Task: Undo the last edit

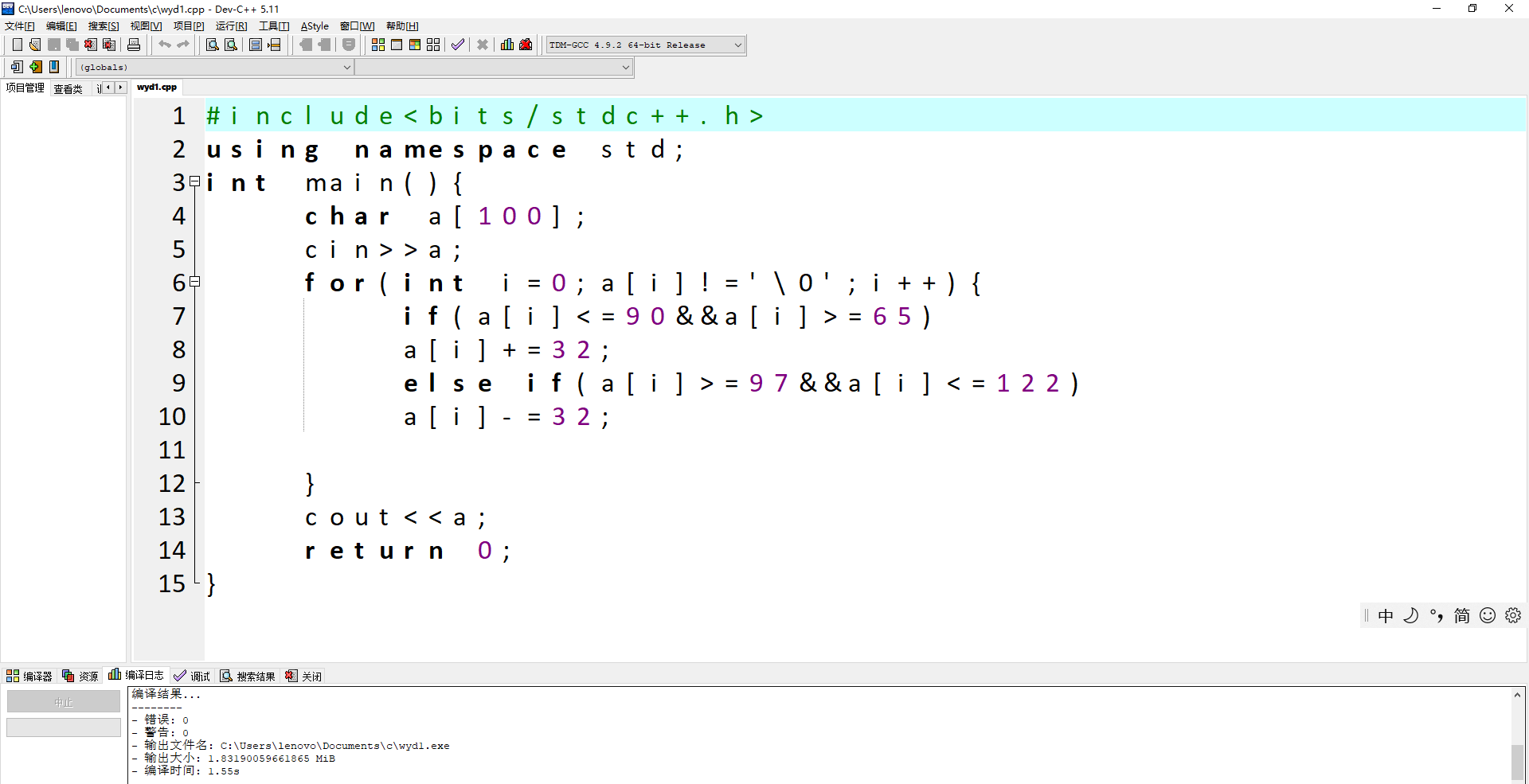Action: pos(165,45)
